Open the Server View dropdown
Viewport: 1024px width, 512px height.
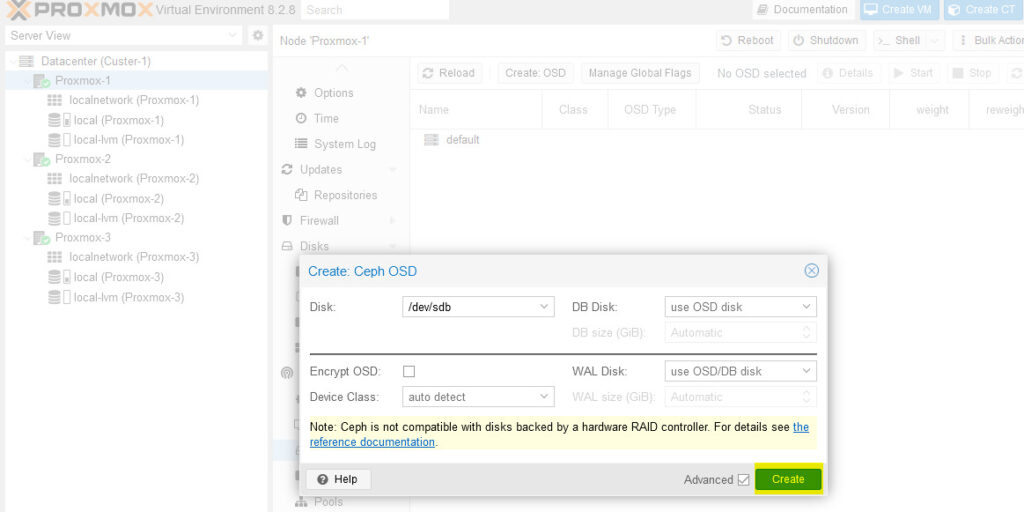tap(123, 35)
